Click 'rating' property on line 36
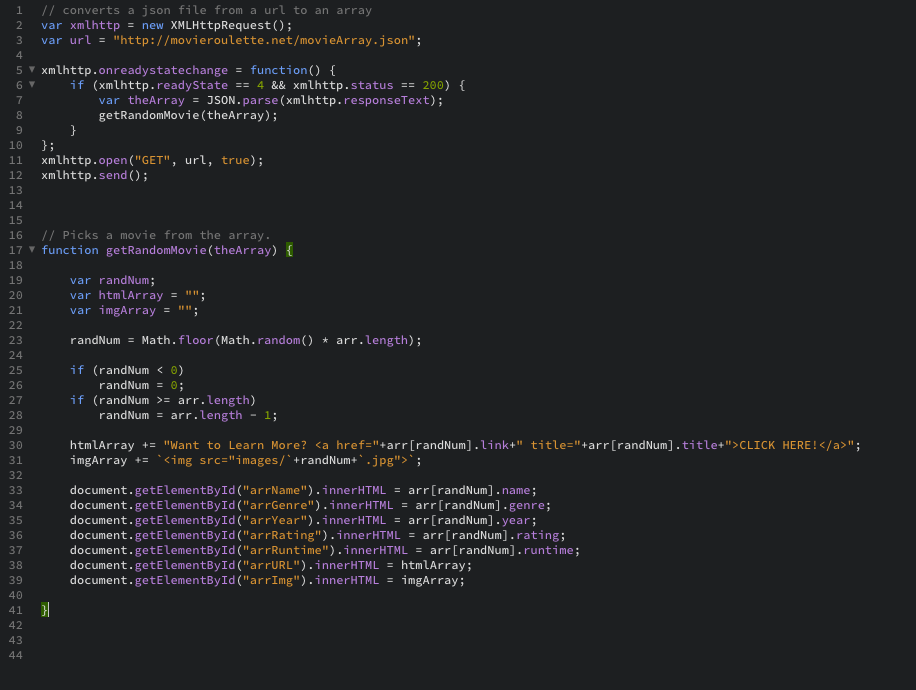 point(537,535)
